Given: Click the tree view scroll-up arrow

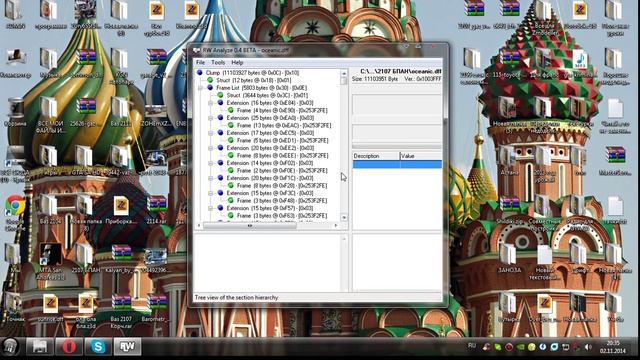Looking at the screenshot, I should (x=344, y=73).
